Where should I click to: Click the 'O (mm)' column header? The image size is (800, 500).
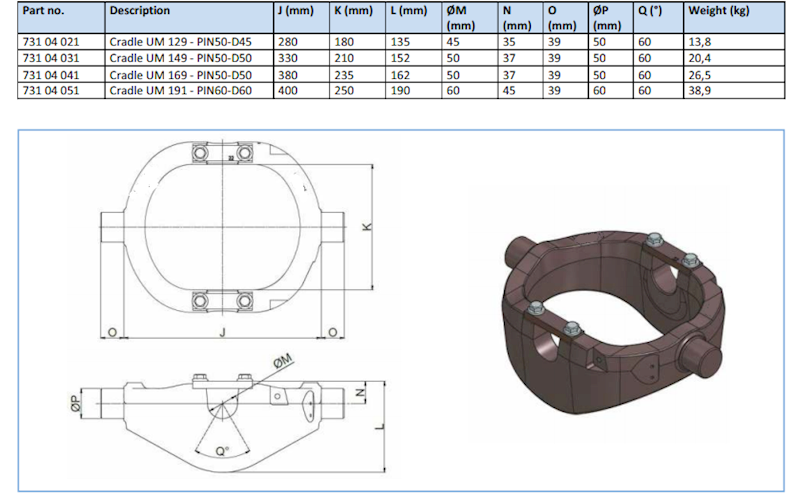pos(566,18)
